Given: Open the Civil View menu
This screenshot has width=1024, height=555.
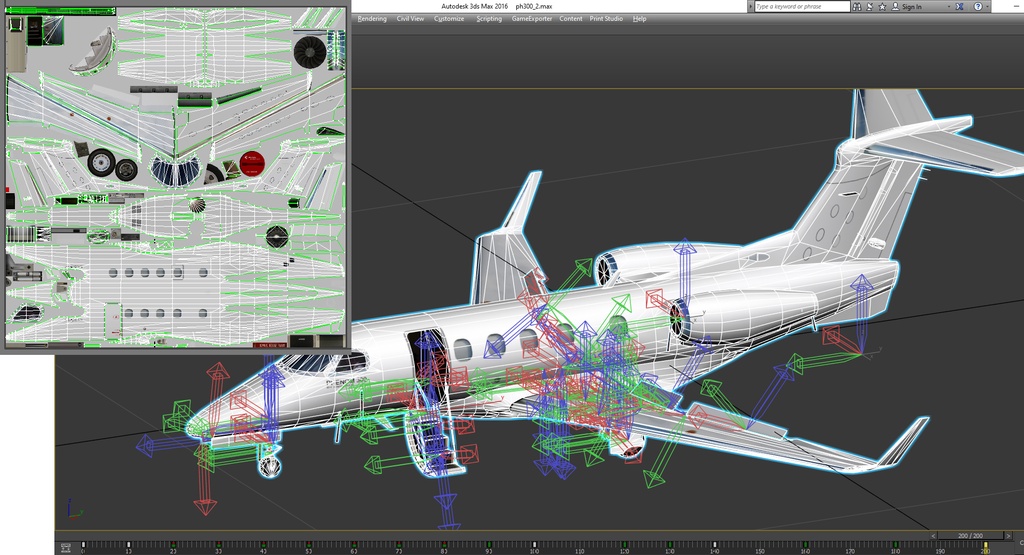Looking at the screenshot, I should [410, 19].
